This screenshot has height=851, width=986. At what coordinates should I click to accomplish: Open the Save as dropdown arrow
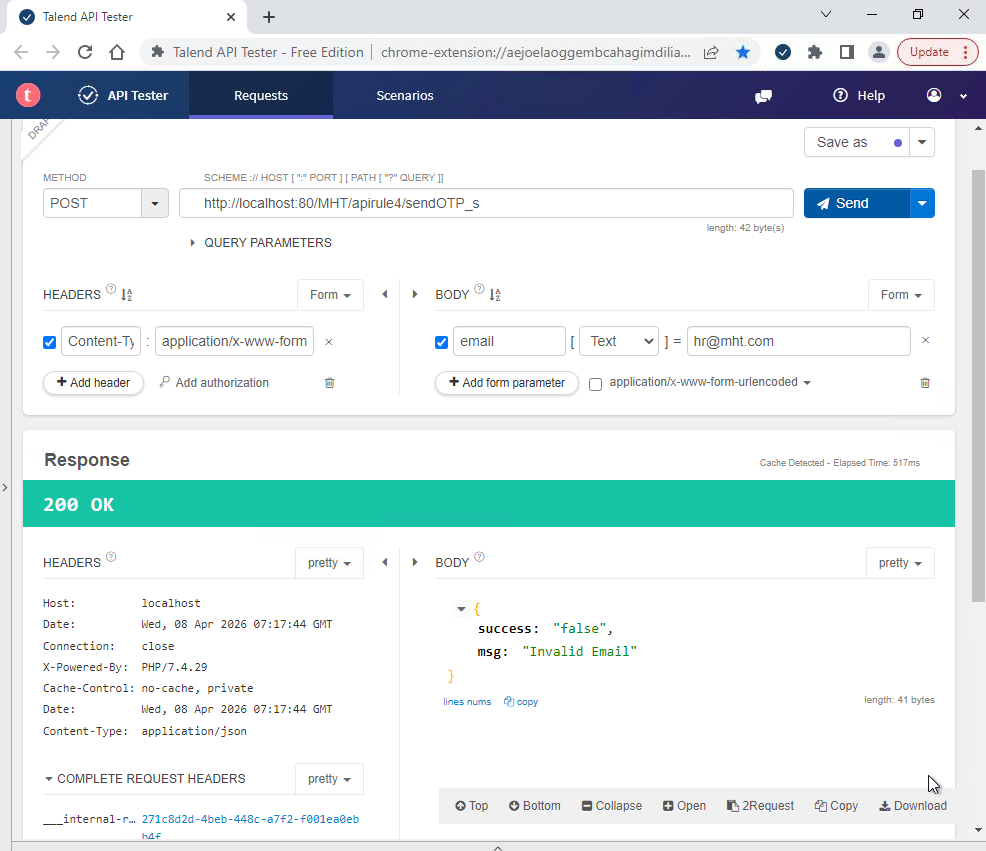coord(922,142)
